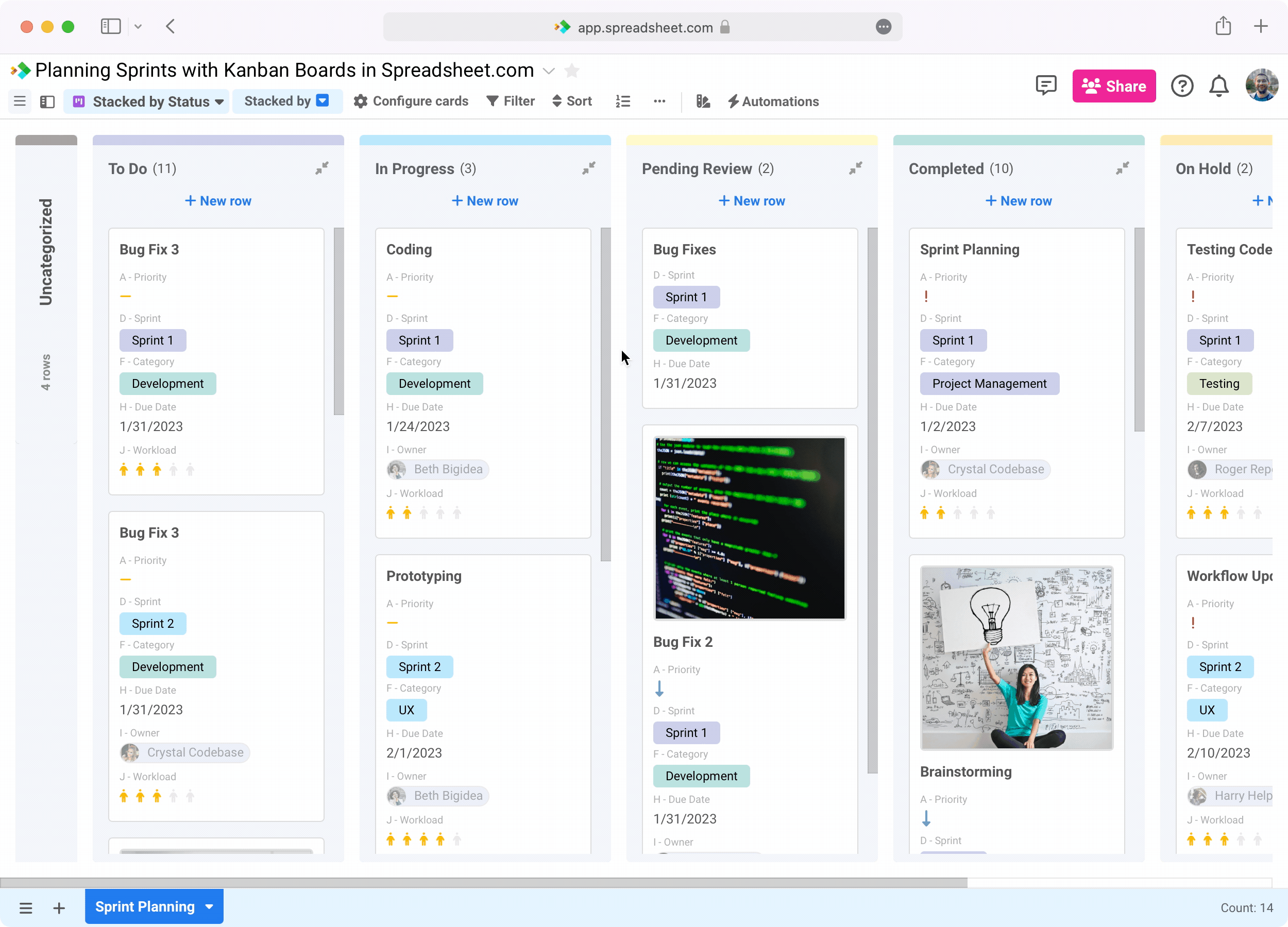
Task: Open the Sprint Planning sheet dropdown
Action: click(208, 906)
